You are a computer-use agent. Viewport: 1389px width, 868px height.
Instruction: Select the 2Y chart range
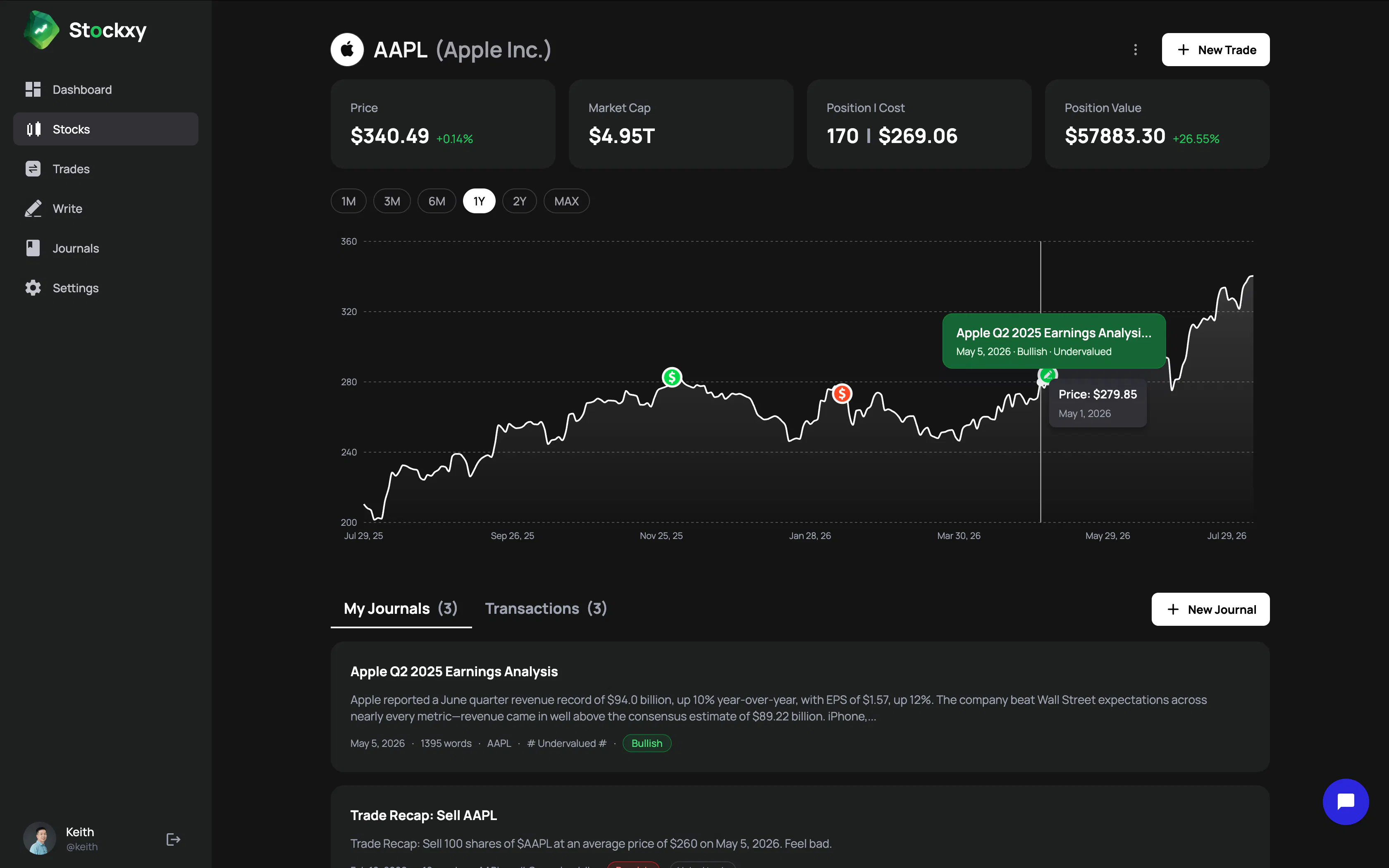point(520,201)
